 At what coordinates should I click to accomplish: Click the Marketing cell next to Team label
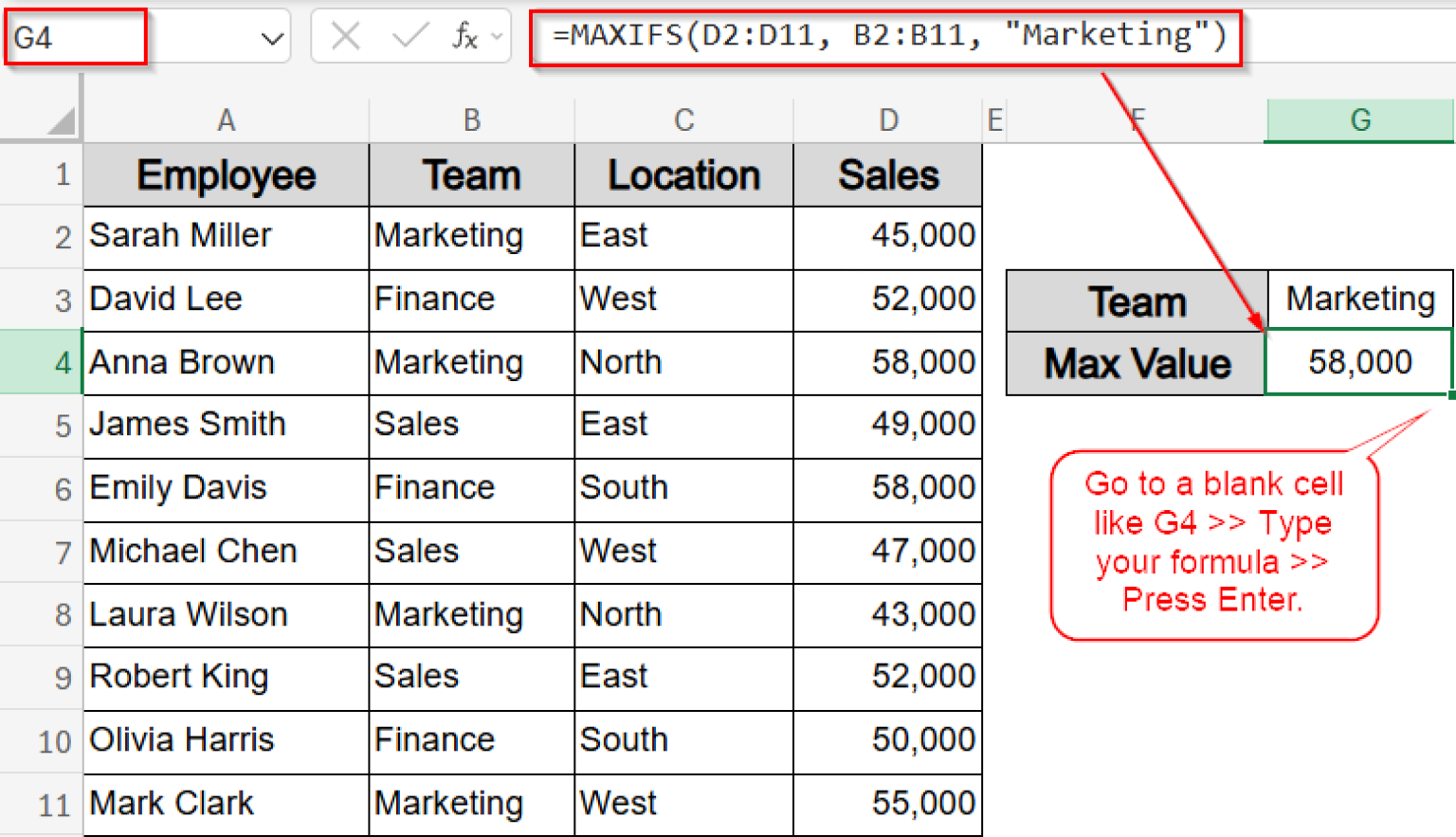tap(1358, 300)
